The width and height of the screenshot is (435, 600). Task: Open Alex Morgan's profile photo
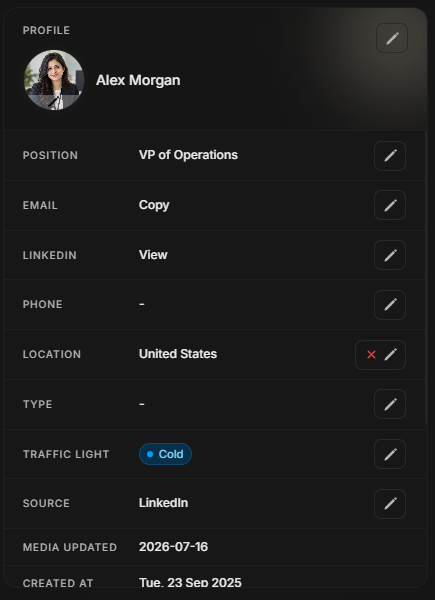[54, 80]
